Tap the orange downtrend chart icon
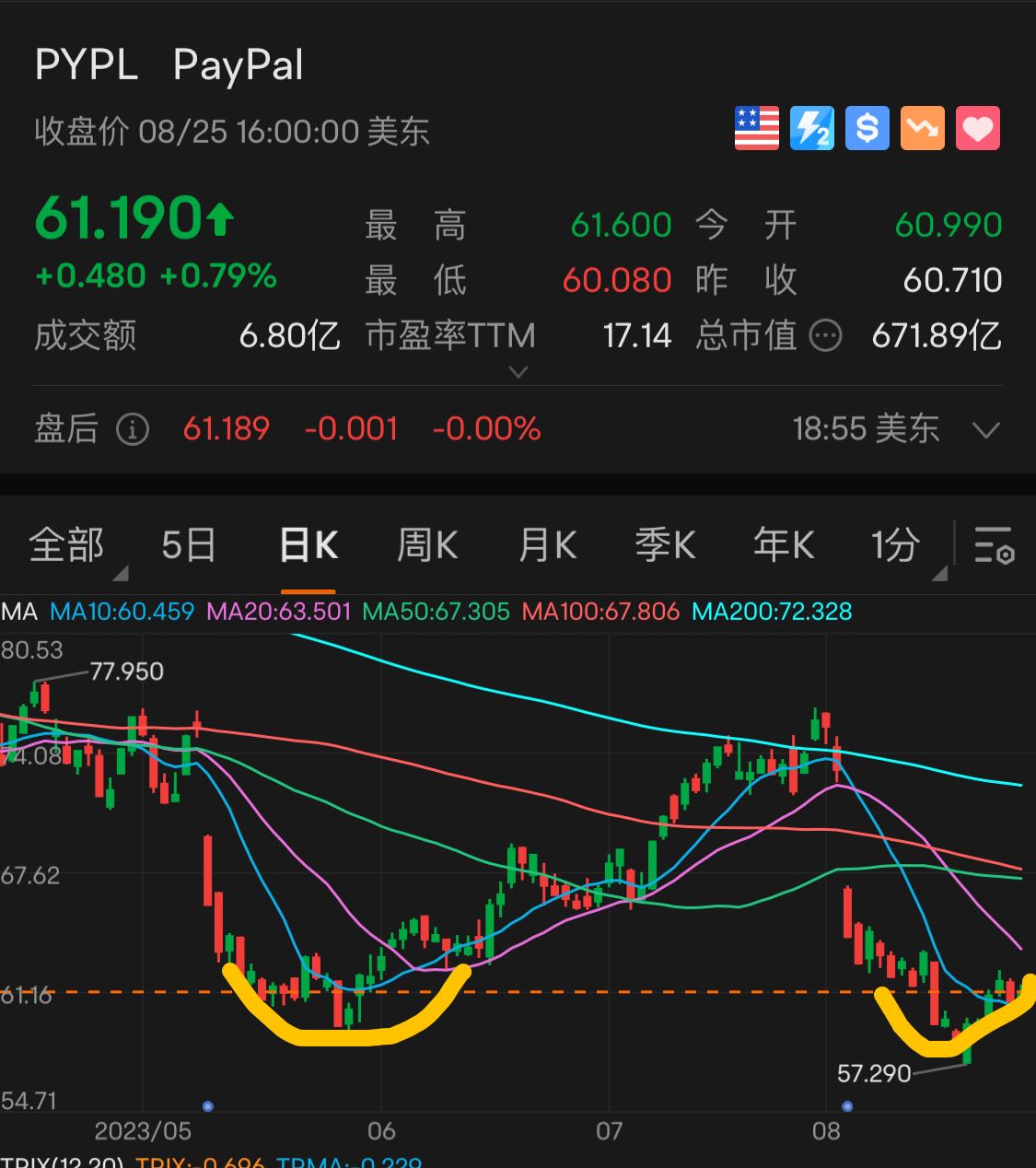Screen dimensions: 1036x1168 923,128
